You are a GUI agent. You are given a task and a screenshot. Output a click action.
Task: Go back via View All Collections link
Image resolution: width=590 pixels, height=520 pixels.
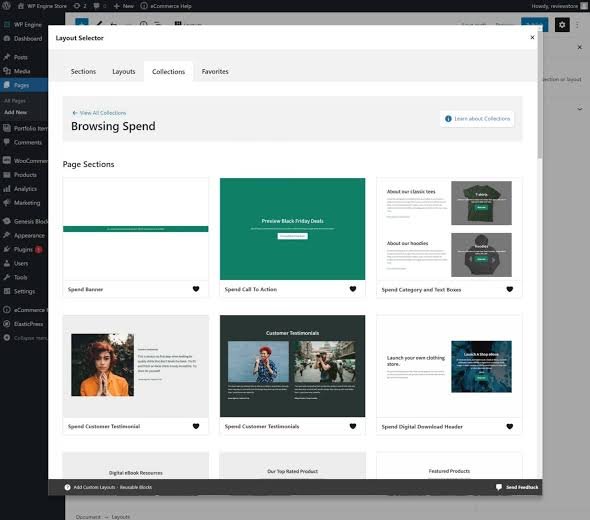pos(99,113)
